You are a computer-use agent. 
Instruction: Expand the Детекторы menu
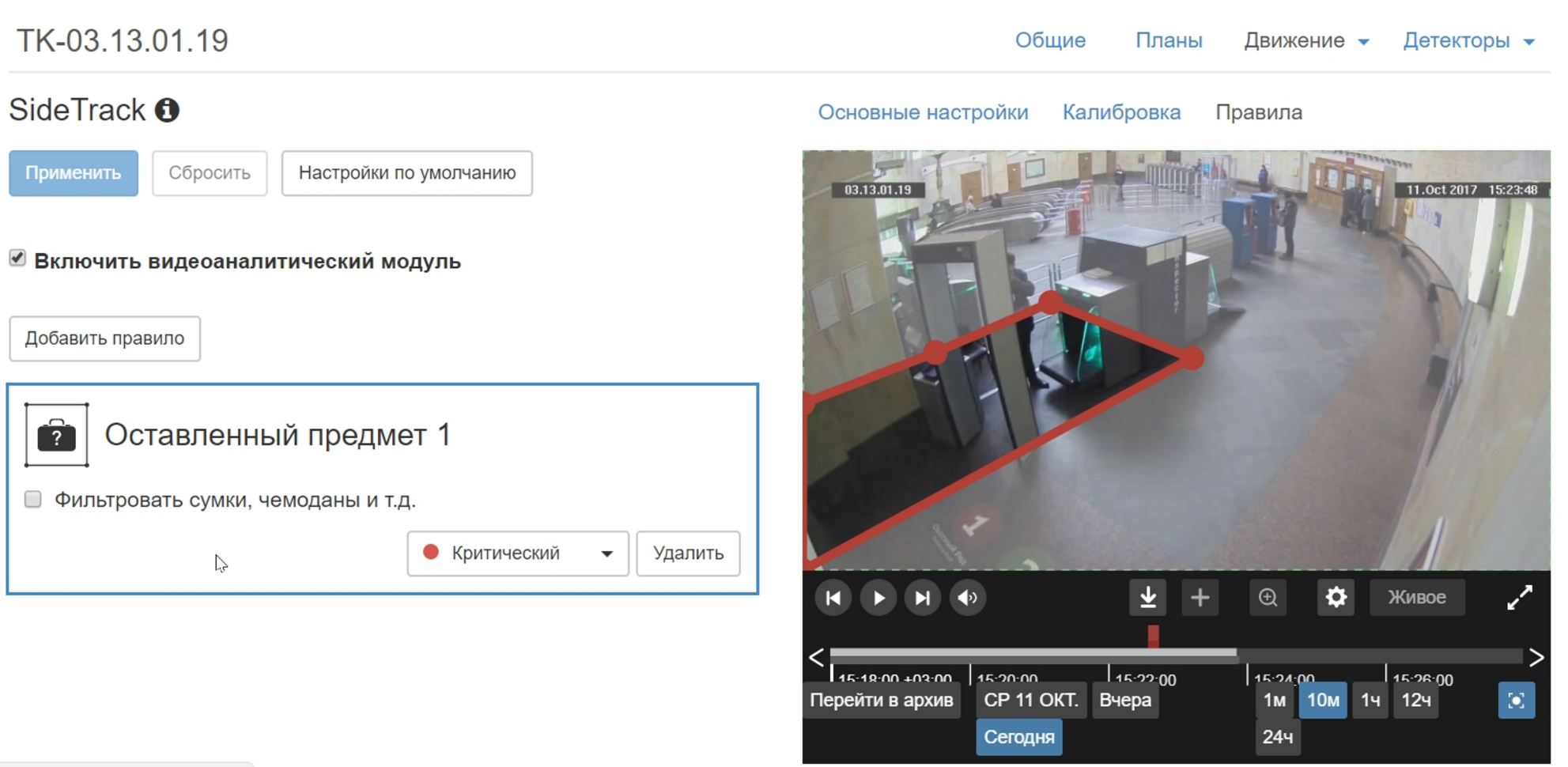pos(1469,40)
